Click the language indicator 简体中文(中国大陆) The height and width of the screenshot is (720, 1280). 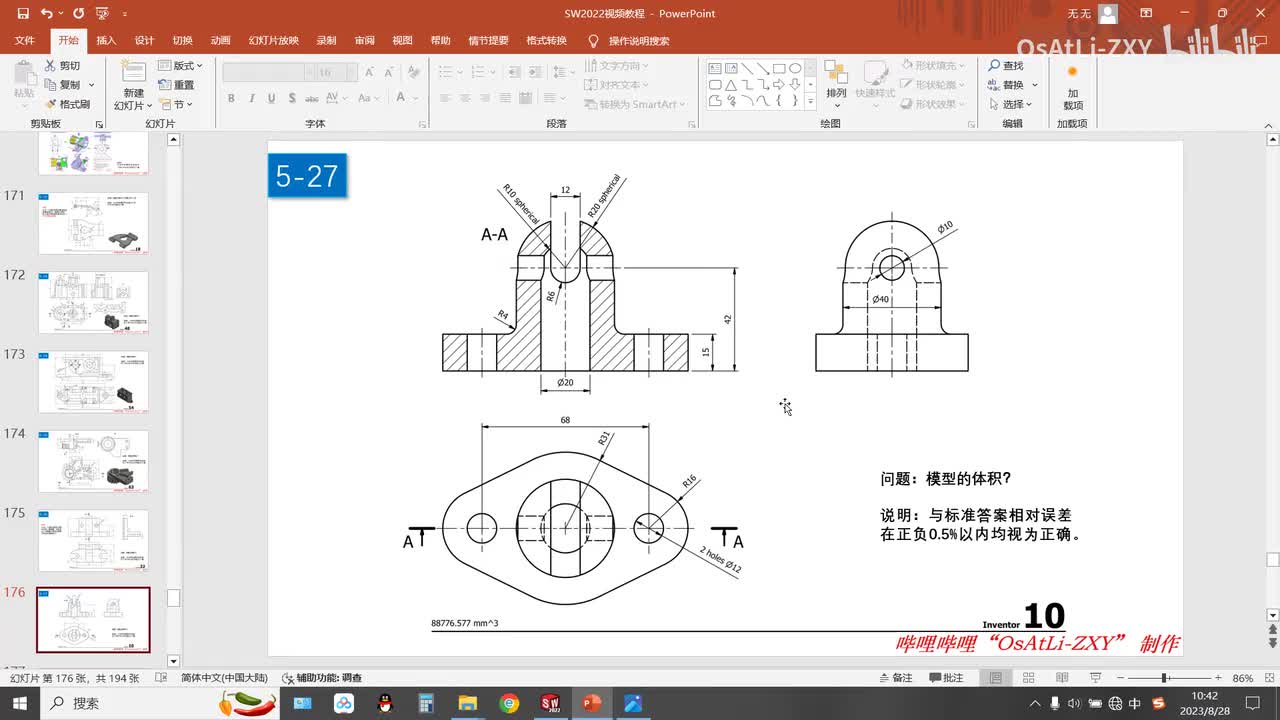click(x=224, y=677)
